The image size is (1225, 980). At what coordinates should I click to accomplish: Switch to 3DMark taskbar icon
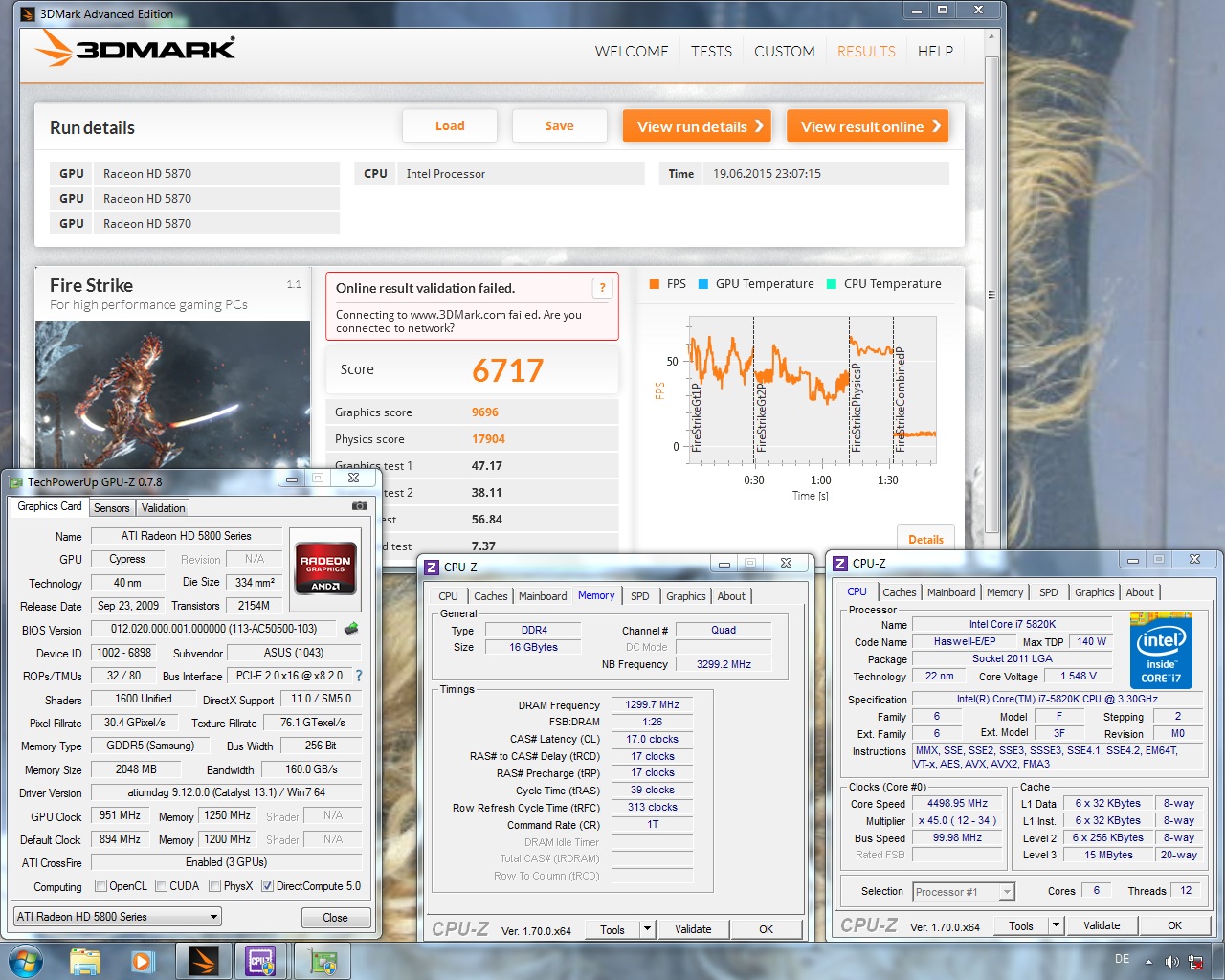(x=203, y=961)
